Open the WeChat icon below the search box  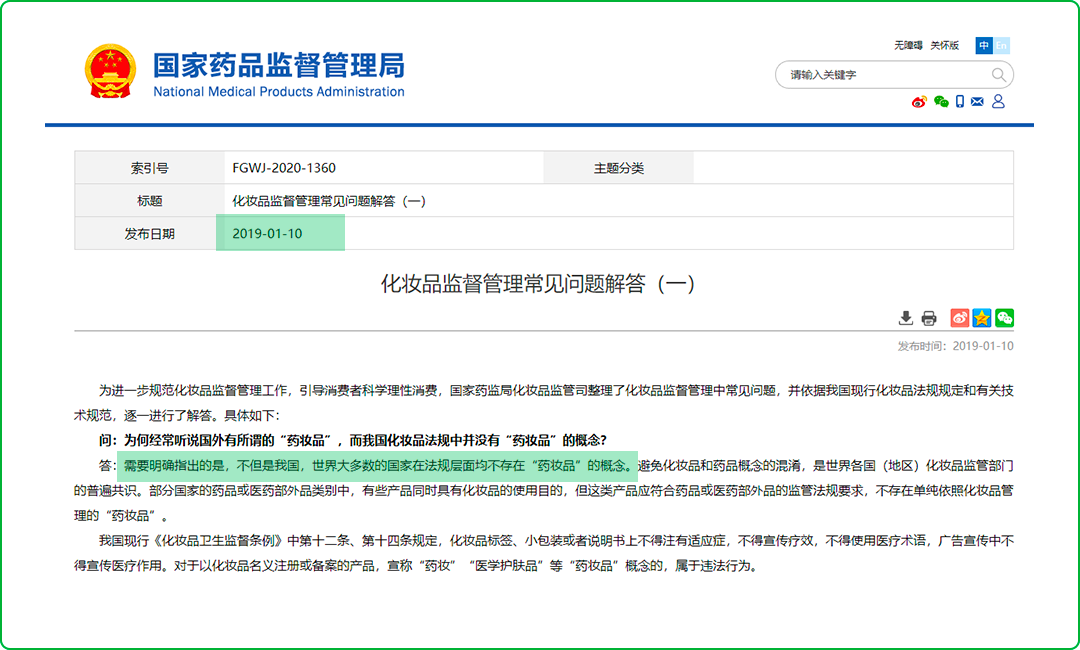(940, 102)
